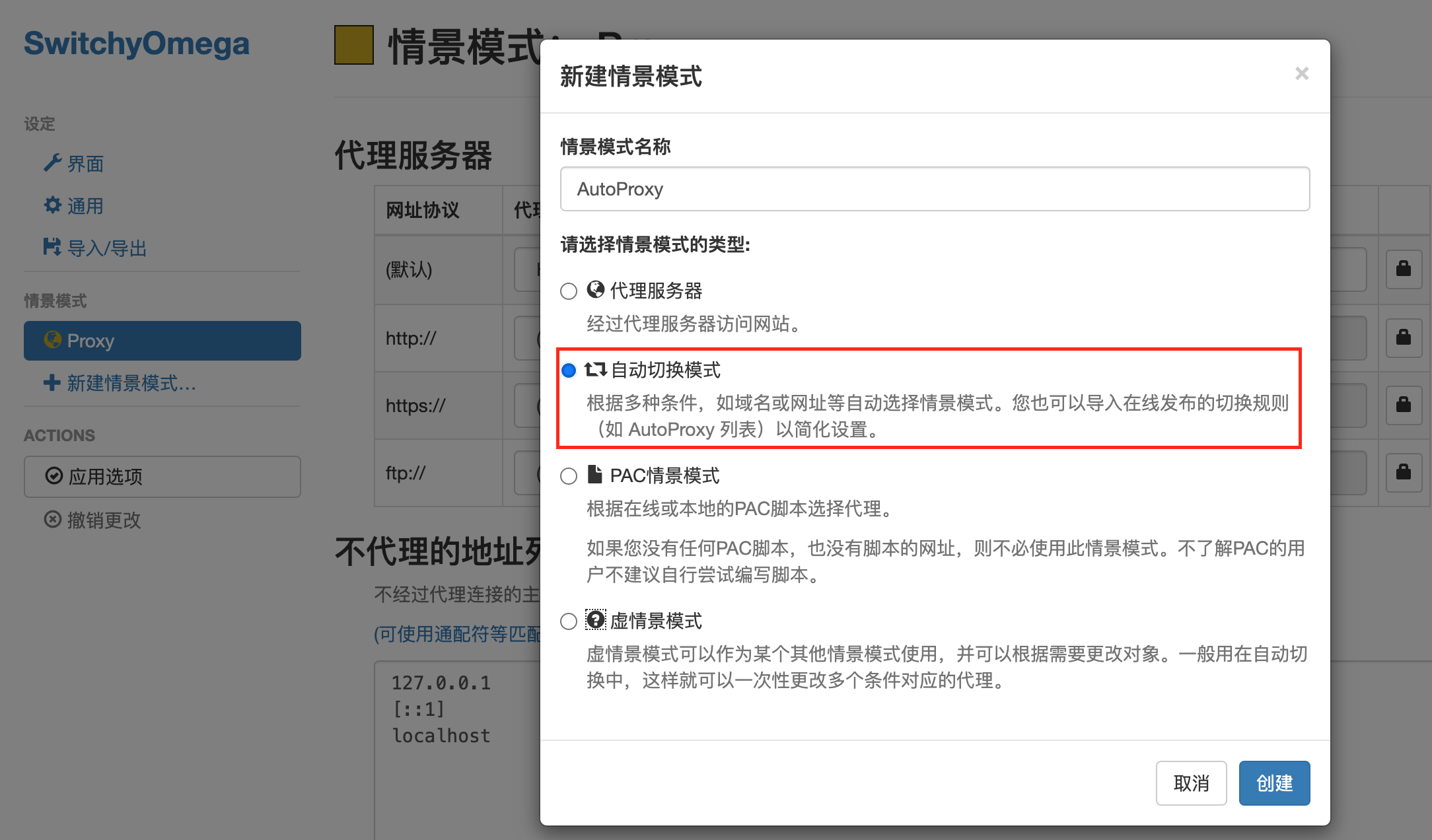Click the retweet icon beside 自动切换模式
The image size is (1432, 840).
click(x=596, y=369)
